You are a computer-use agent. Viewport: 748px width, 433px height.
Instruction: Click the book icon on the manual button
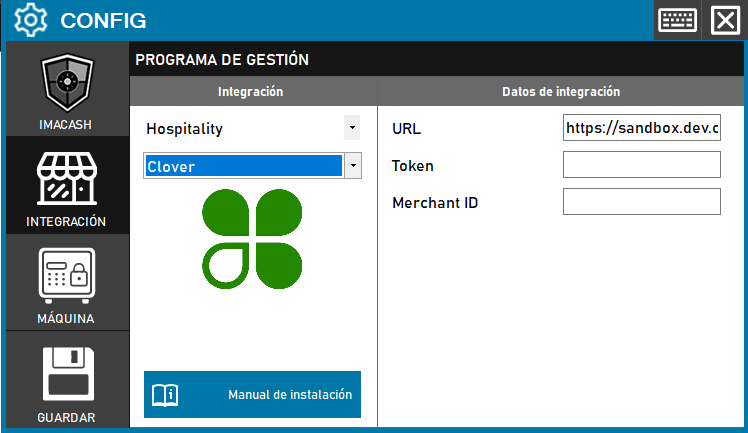[x=165, y=394]
